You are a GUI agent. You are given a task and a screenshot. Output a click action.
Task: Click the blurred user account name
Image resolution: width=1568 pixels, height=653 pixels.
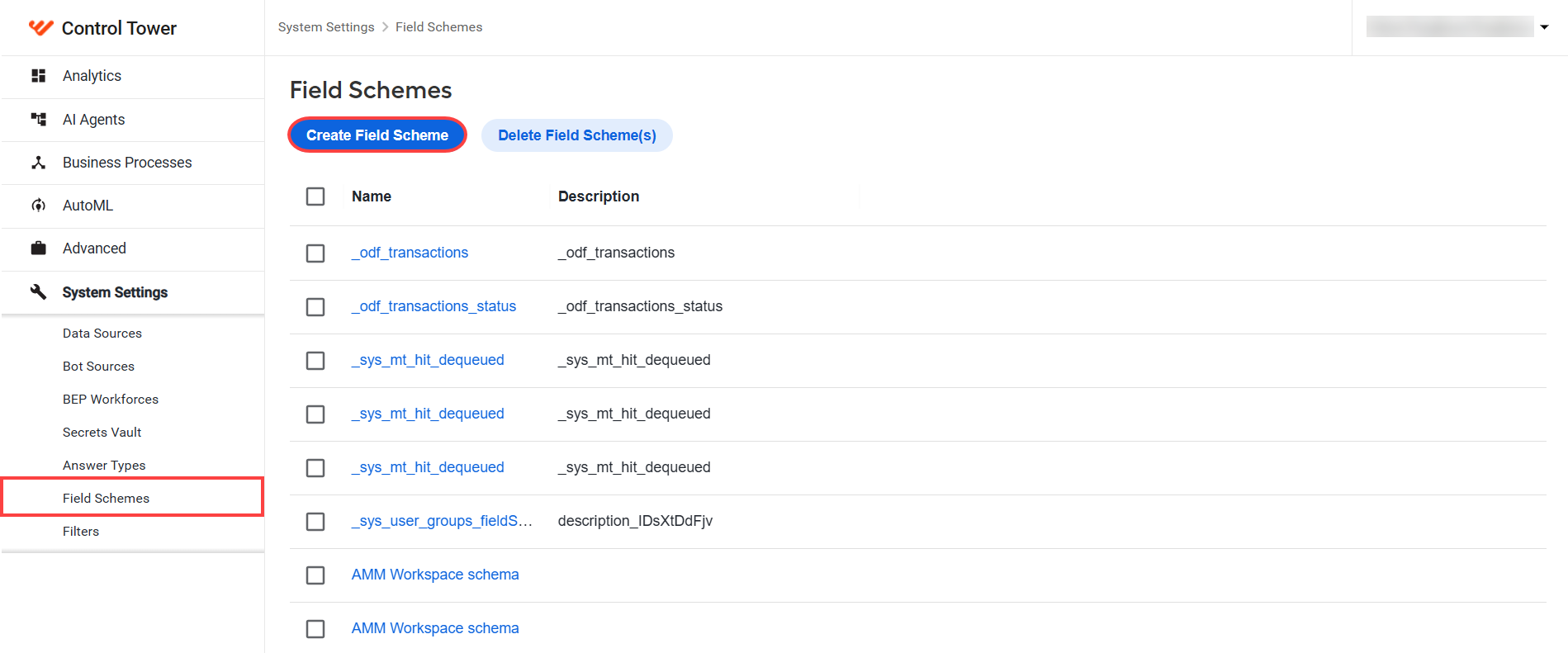point(1450,27)
